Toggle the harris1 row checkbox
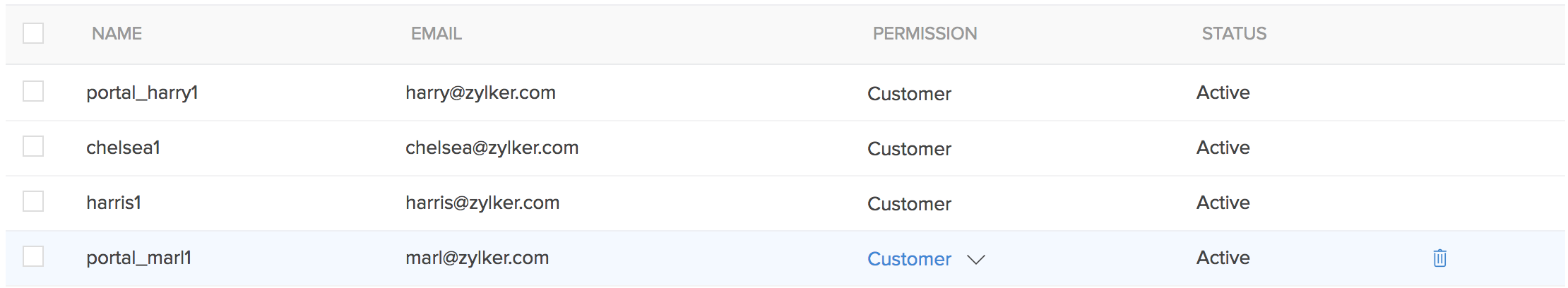 pyautogui.click(x=33, y=201)
